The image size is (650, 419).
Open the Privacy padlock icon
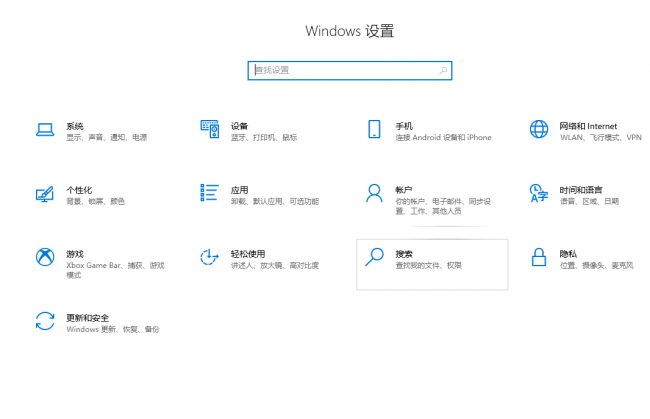539,257
